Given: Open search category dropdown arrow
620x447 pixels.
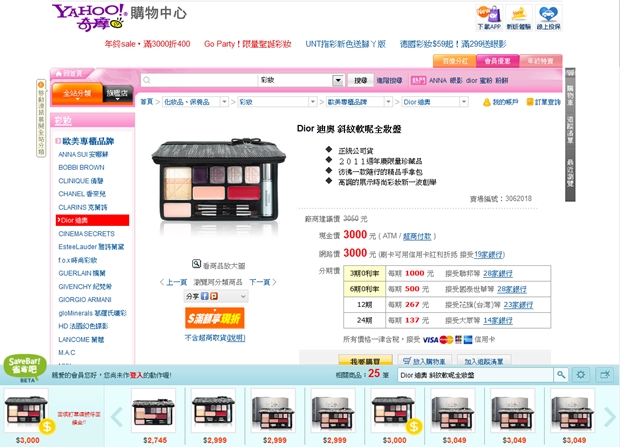Looking at the screenshot, I should 338,80.
